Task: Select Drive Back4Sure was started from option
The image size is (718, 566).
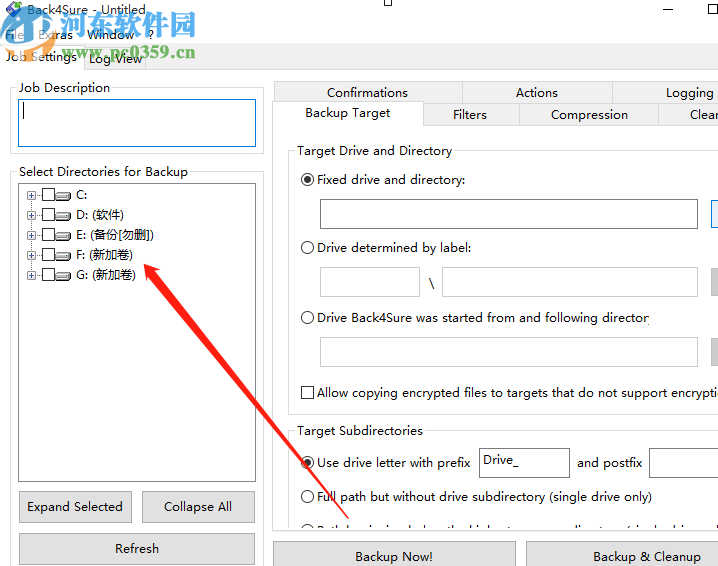Action: coord(307,317)
